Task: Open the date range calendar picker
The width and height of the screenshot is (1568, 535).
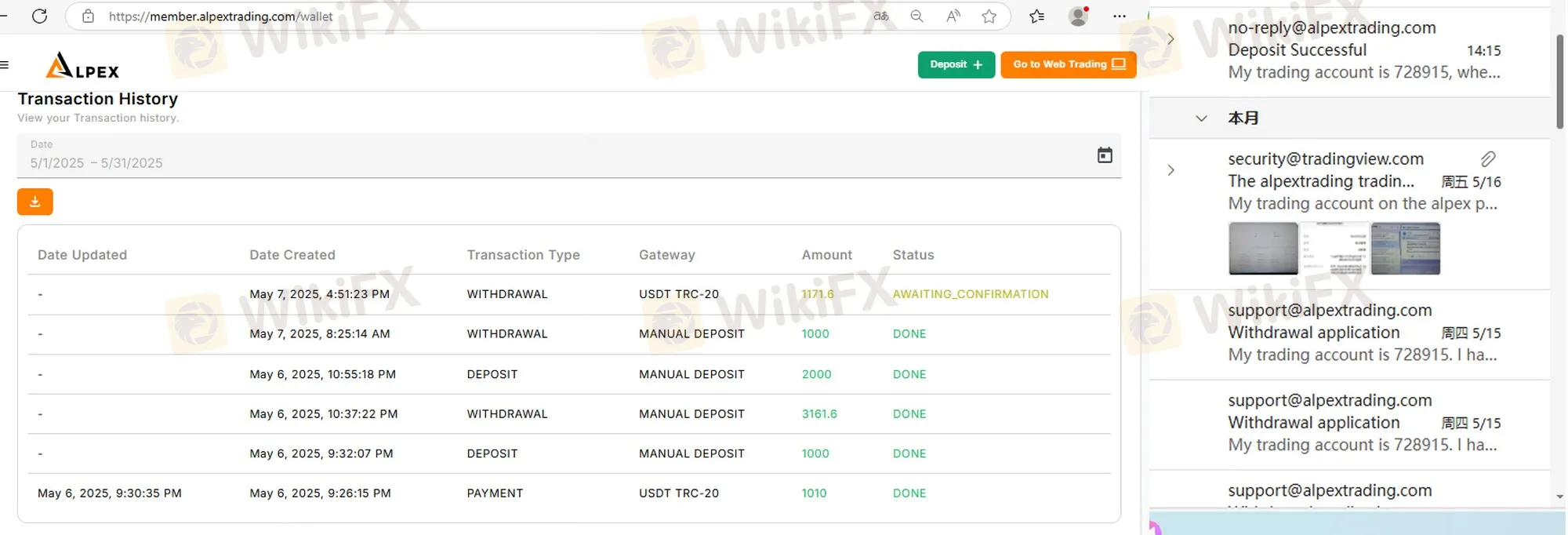Action: point(1105,155)
